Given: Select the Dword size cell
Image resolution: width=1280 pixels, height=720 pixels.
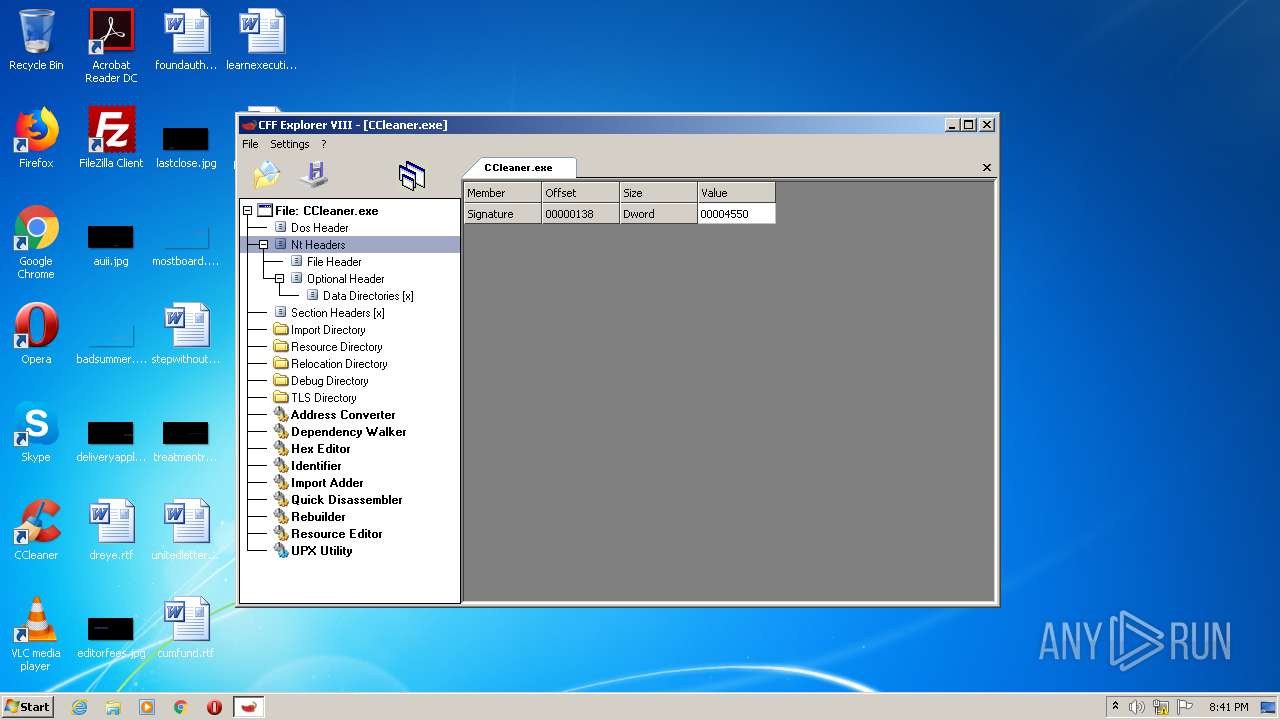Looking at the screenshot, I should pyautogui.click(x=658, y=214).
